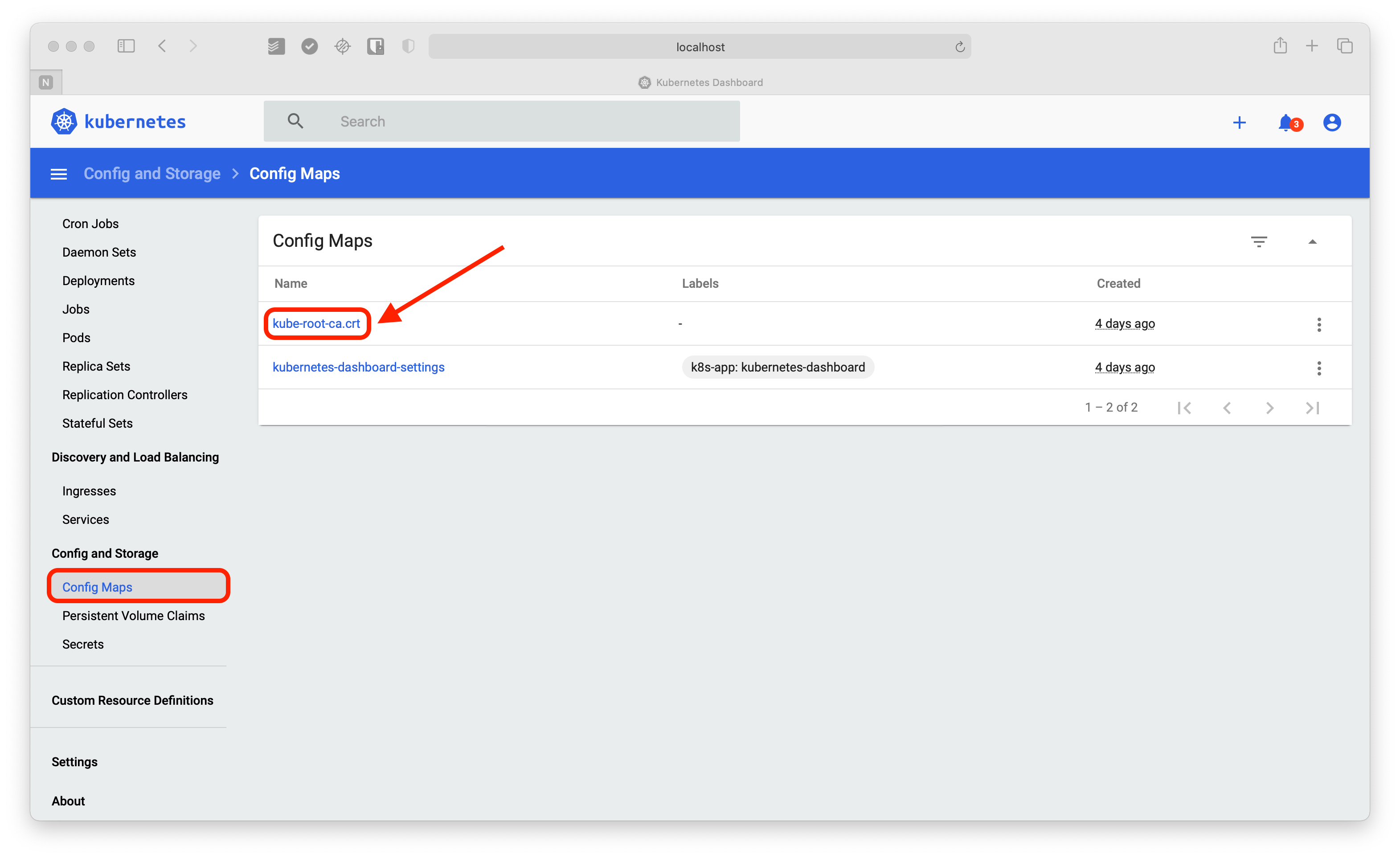This screenshot has height=858, width=1400.
Task: Sort by Created column header
Action: click(1118, 283)
